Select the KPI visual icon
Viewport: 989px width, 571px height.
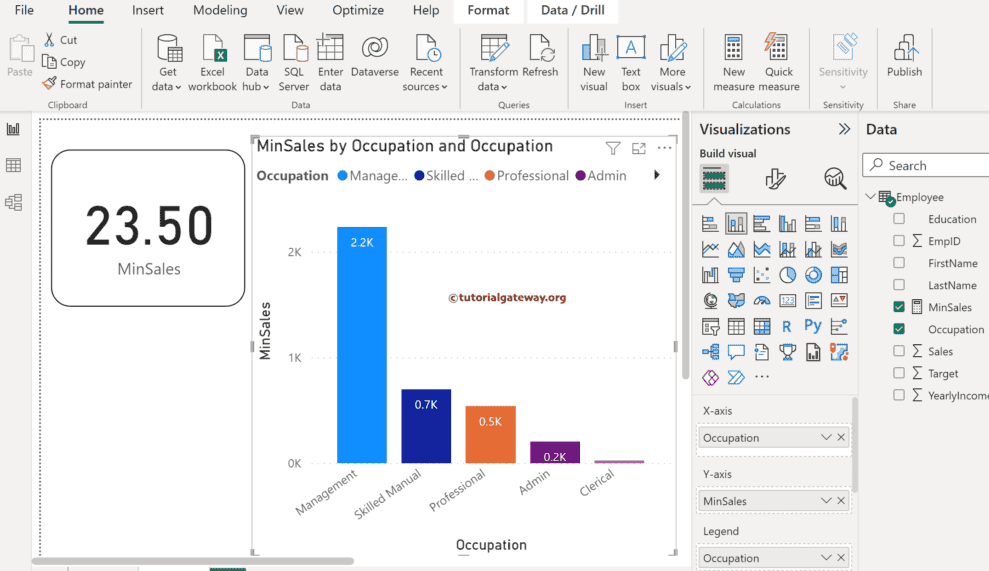point(839,301)
